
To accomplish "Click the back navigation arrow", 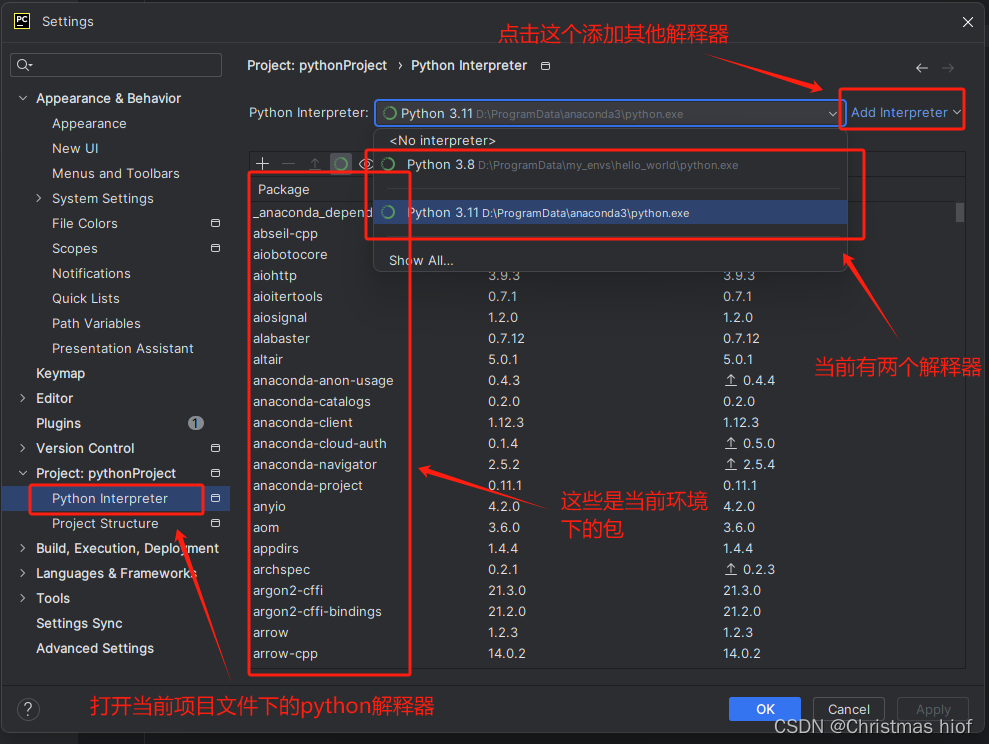I will coord(922,67).
